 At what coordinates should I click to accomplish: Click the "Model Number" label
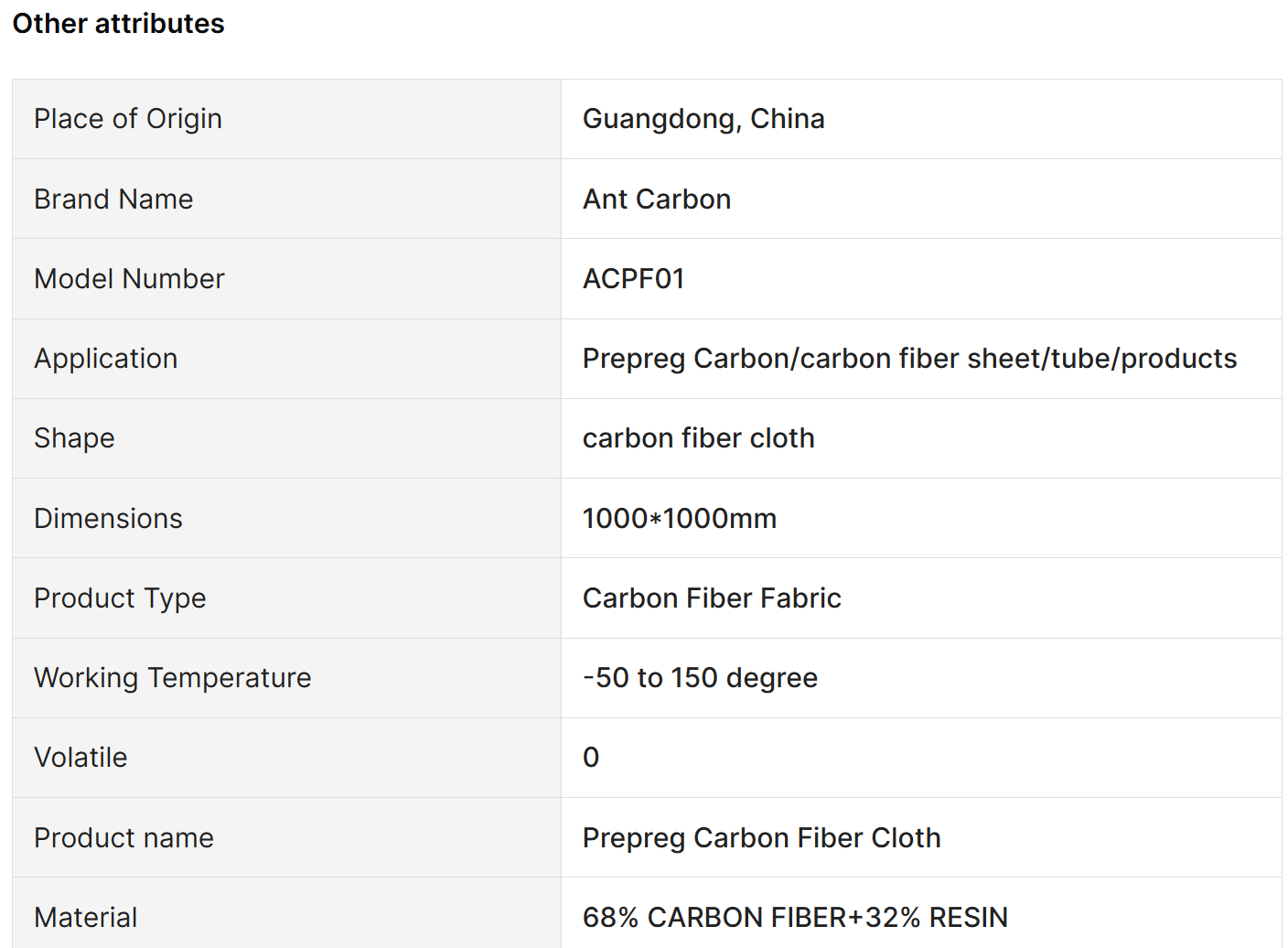pyautogui.click(x=129, y=279)
